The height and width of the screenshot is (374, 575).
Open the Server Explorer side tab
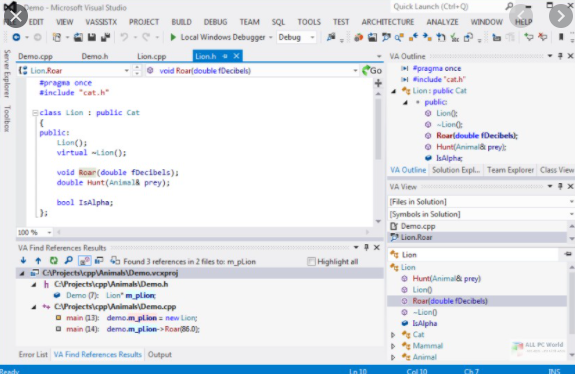pyautogui.click(x=7, y=73)
